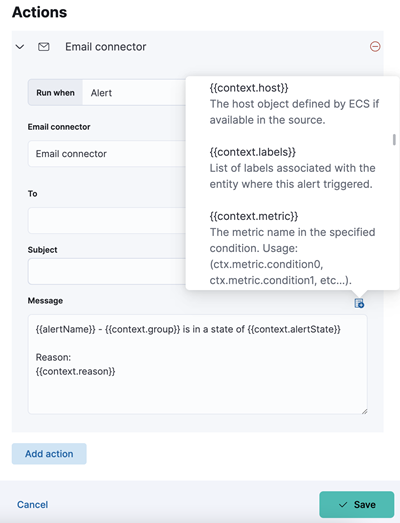Click the metric name usage description
The height and width of the screenshot is (523, 400).
click(292, 256)
